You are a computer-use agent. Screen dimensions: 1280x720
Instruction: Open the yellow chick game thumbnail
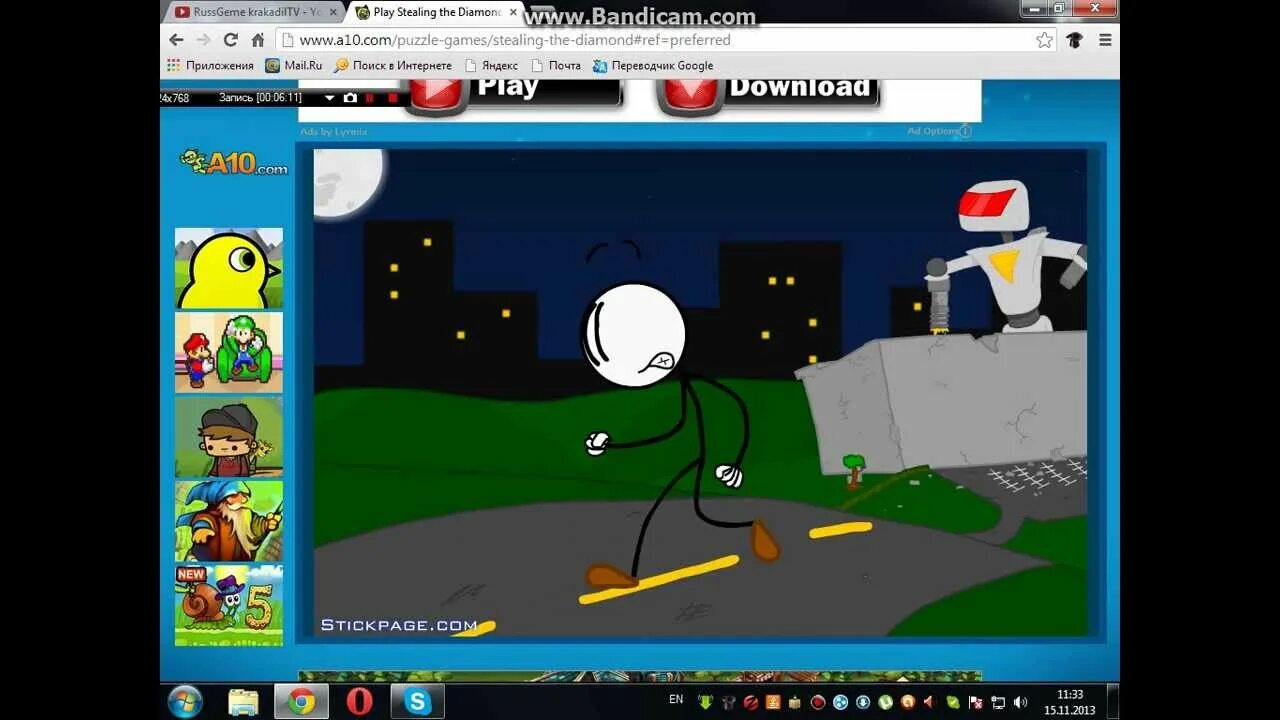[x=229, y=268]
